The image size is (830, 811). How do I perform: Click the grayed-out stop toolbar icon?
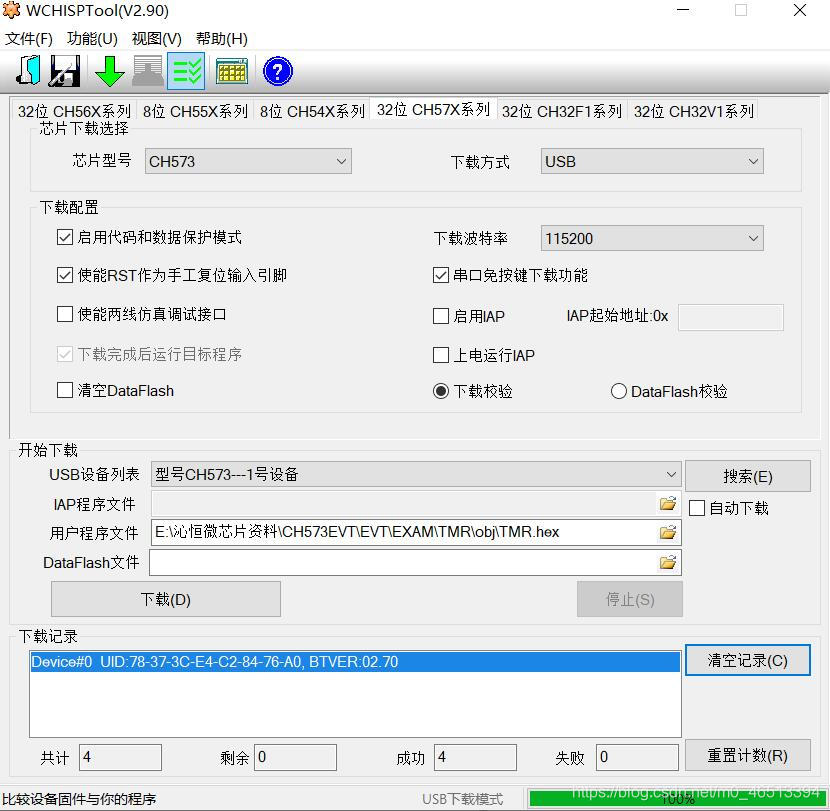(147, 71)
